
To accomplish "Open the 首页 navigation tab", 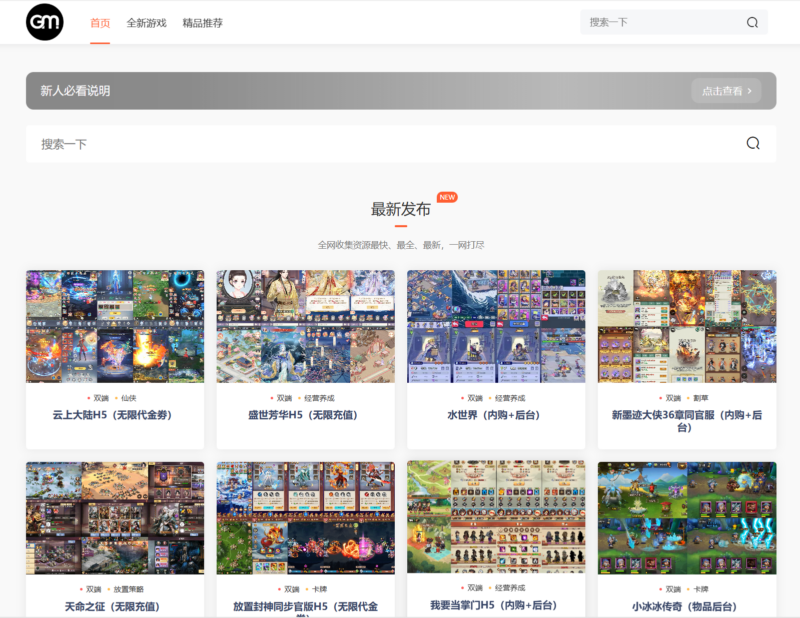I will (x=100, y=23).
